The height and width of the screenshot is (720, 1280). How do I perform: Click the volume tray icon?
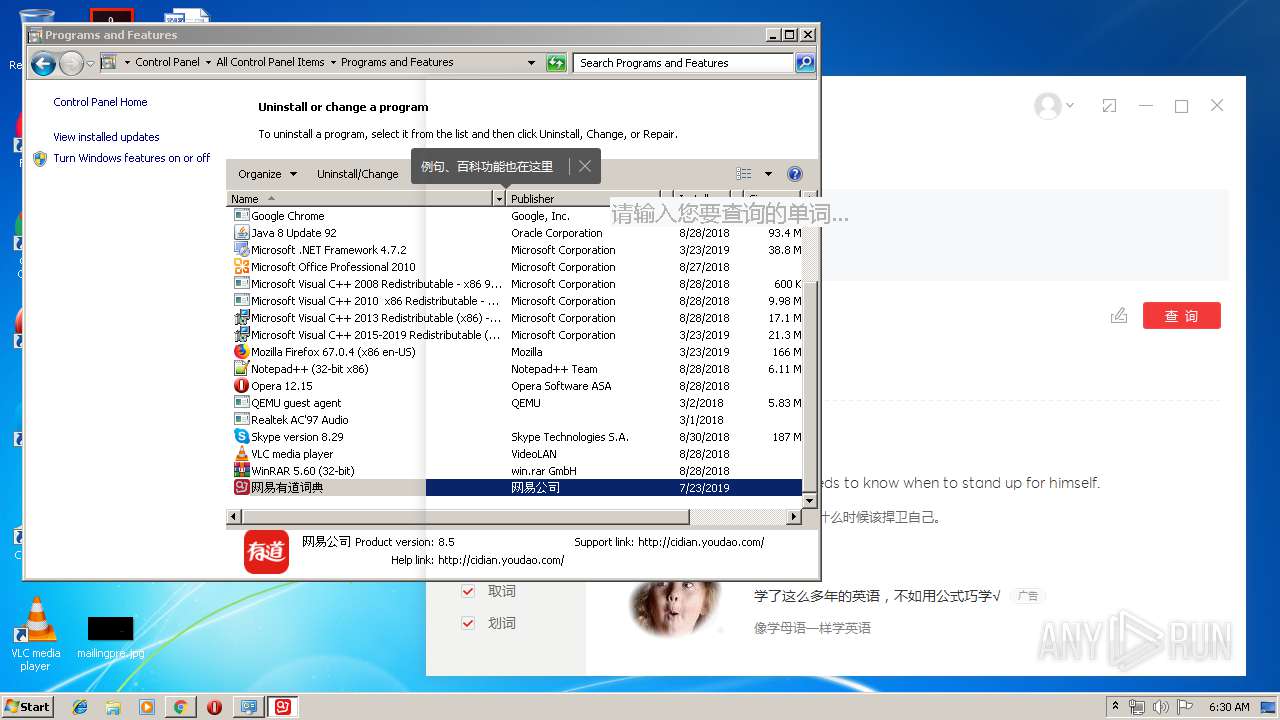click(1161, 707)
